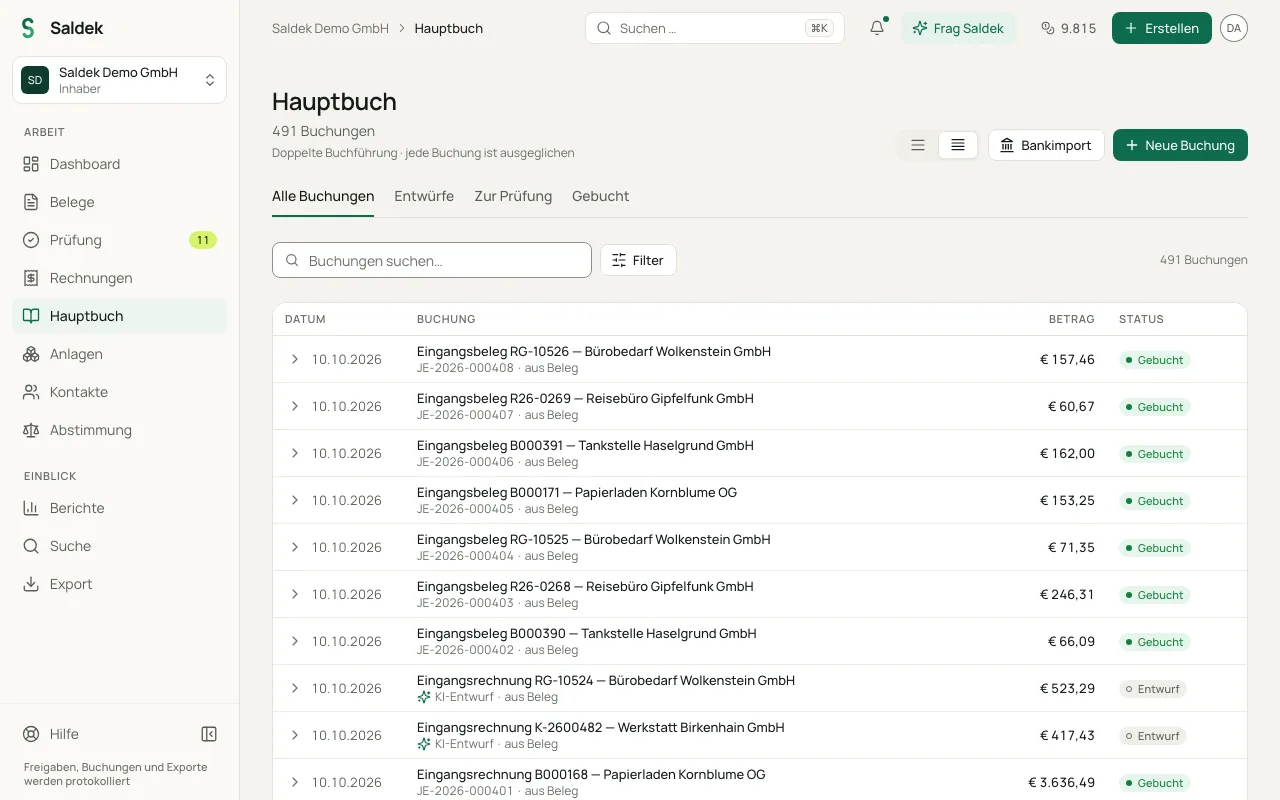
Task: Switch to the Zur Prüfung tab
Action: 513,196
